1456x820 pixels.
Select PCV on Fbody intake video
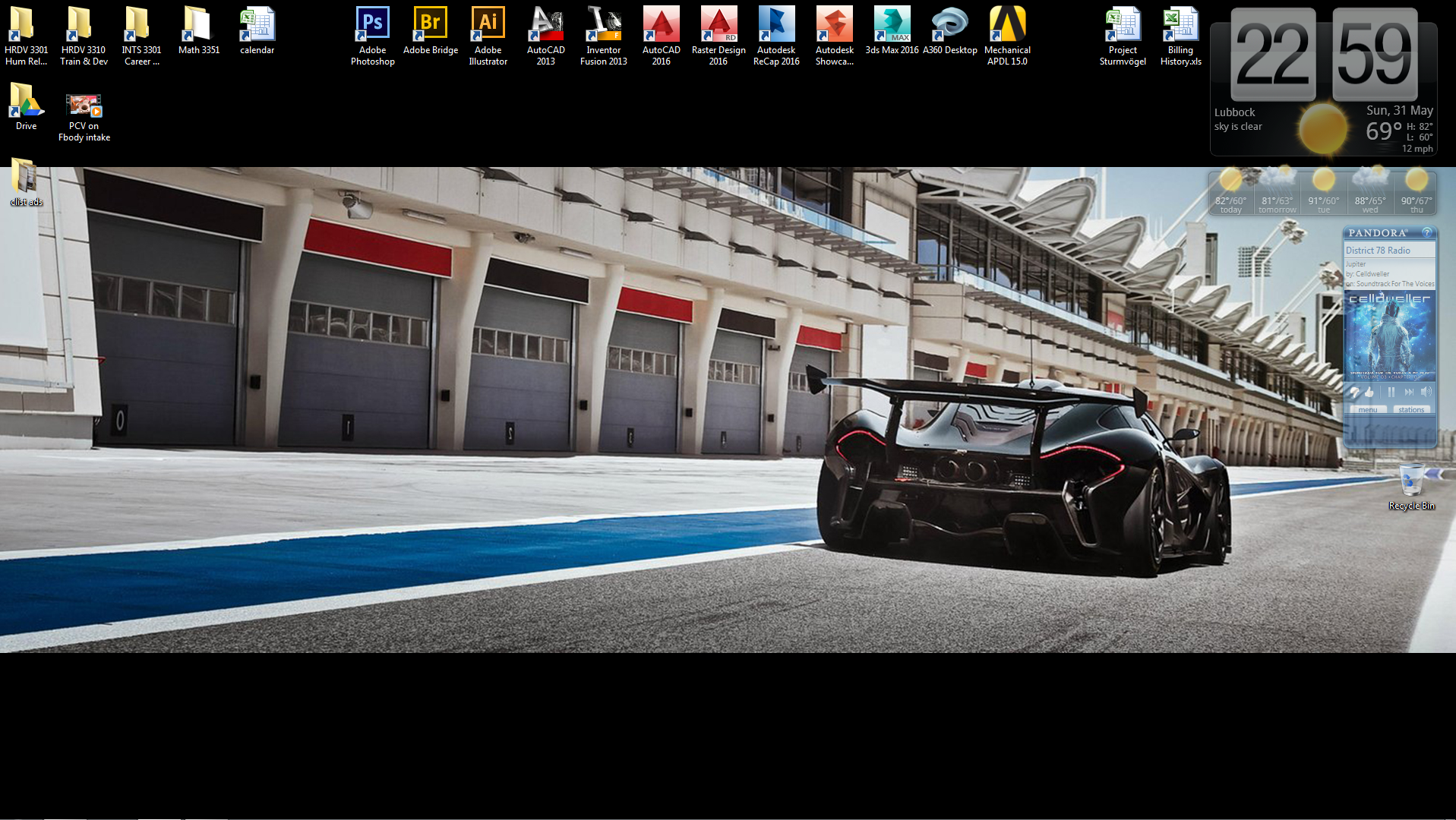pos(84,117)
